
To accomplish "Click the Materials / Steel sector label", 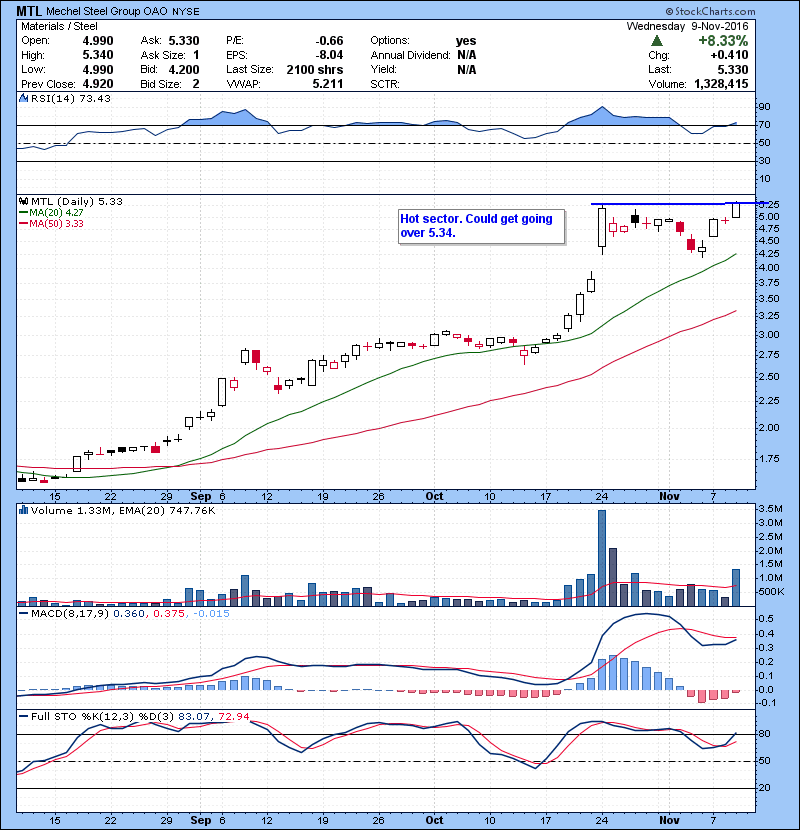I will [59, 26].
